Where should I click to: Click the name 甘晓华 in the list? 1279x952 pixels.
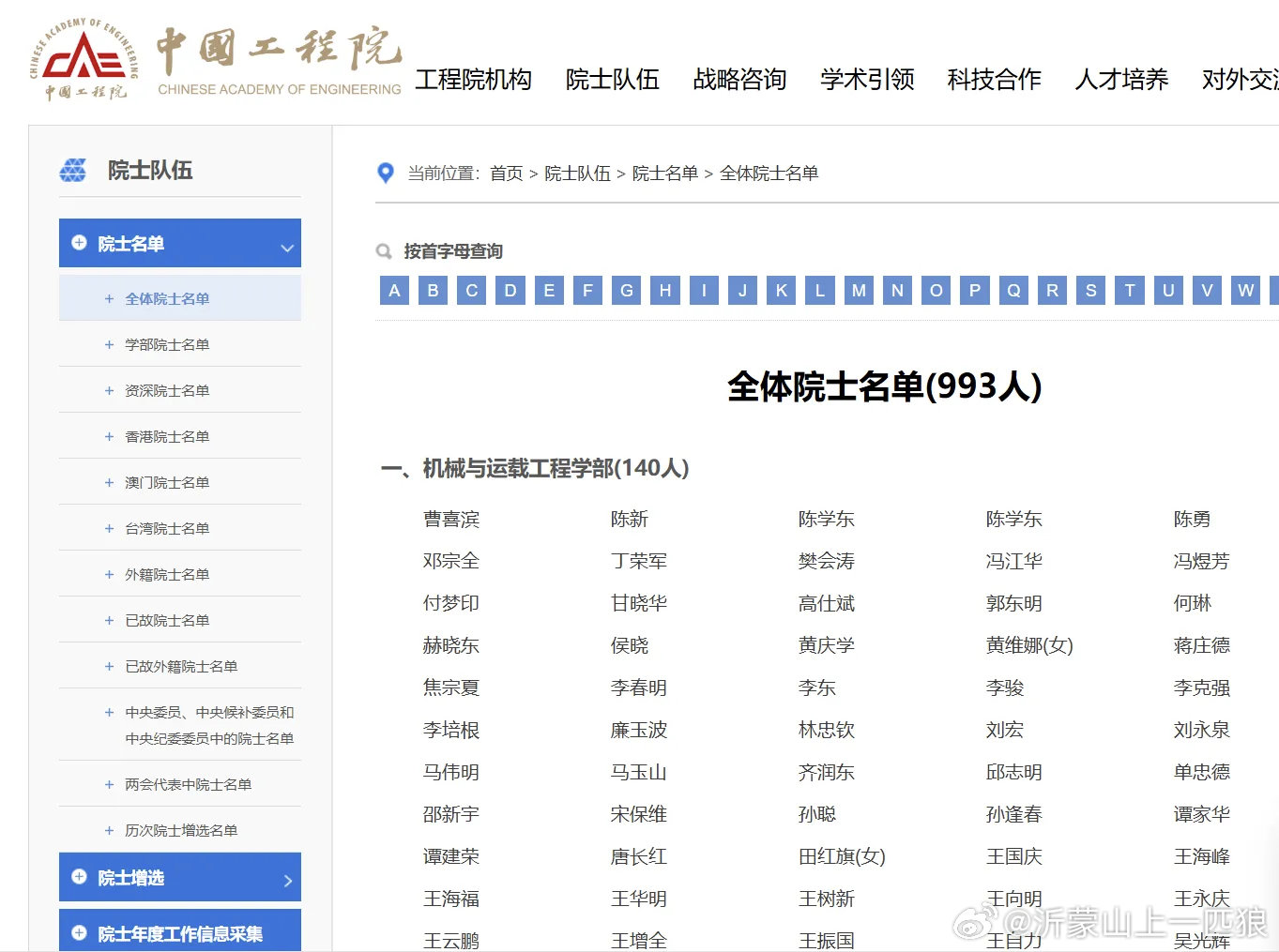click(x=639, y=604)
